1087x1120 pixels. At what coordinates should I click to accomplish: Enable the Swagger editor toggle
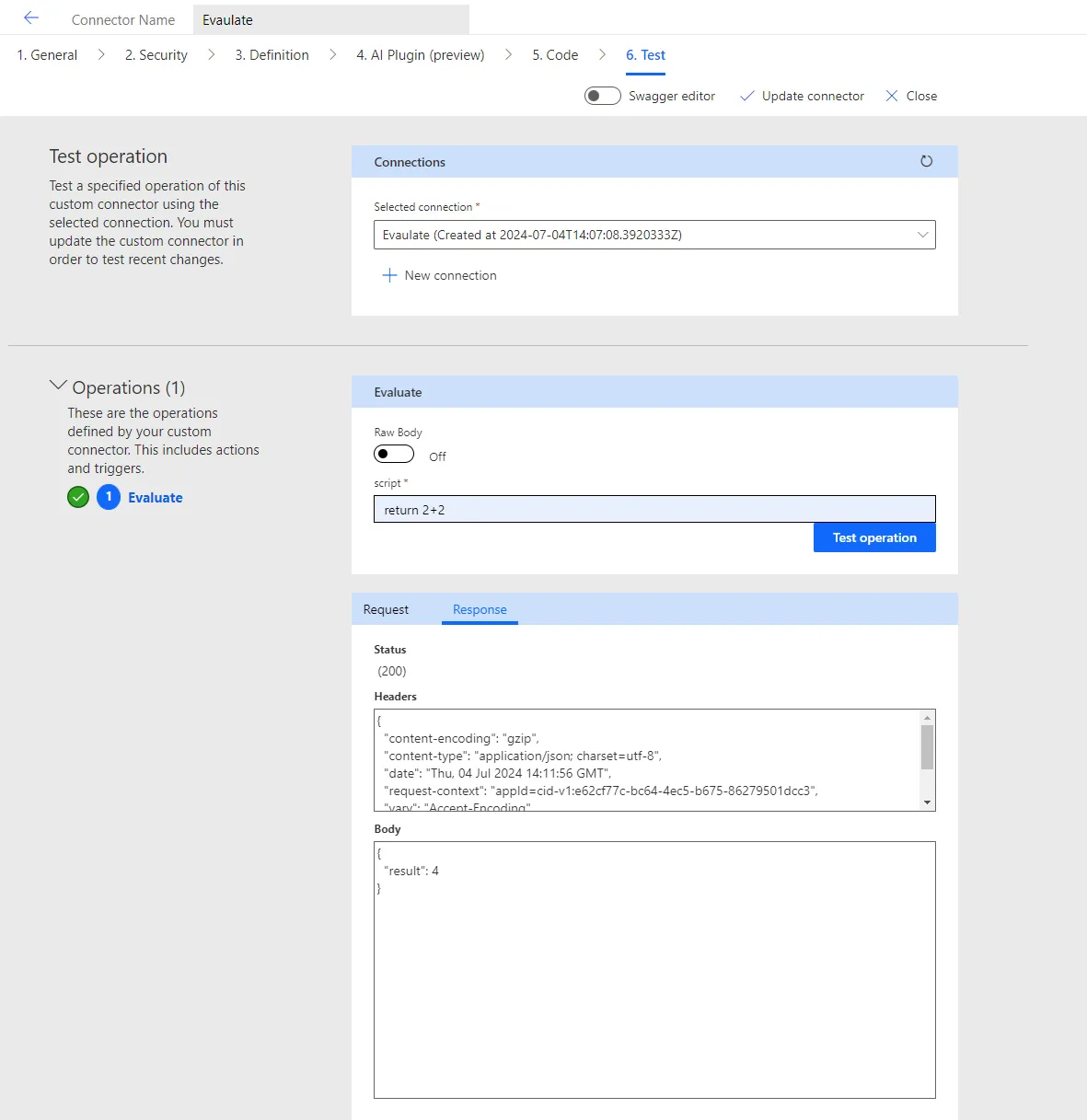click(603, 96)
